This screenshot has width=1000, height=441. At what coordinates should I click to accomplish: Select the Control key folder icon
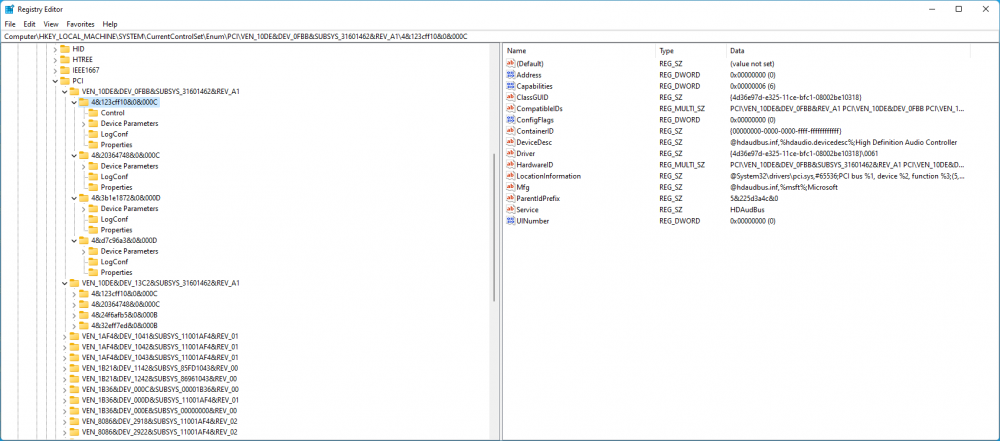93,113
